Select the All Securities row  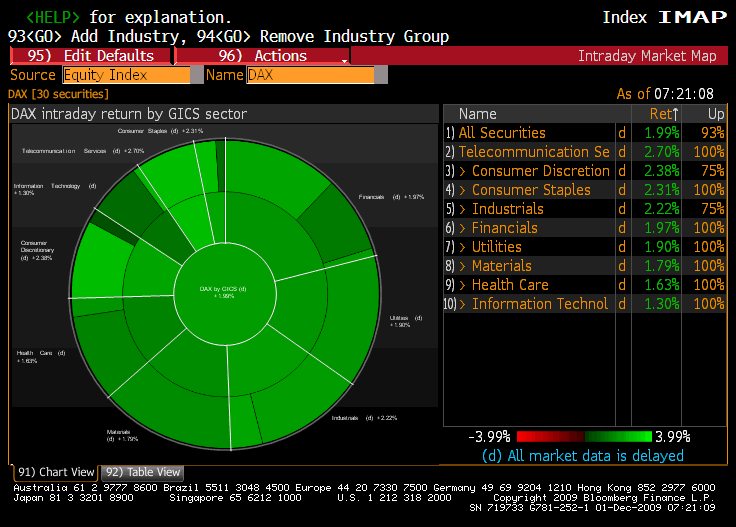[x=502, y=133]
